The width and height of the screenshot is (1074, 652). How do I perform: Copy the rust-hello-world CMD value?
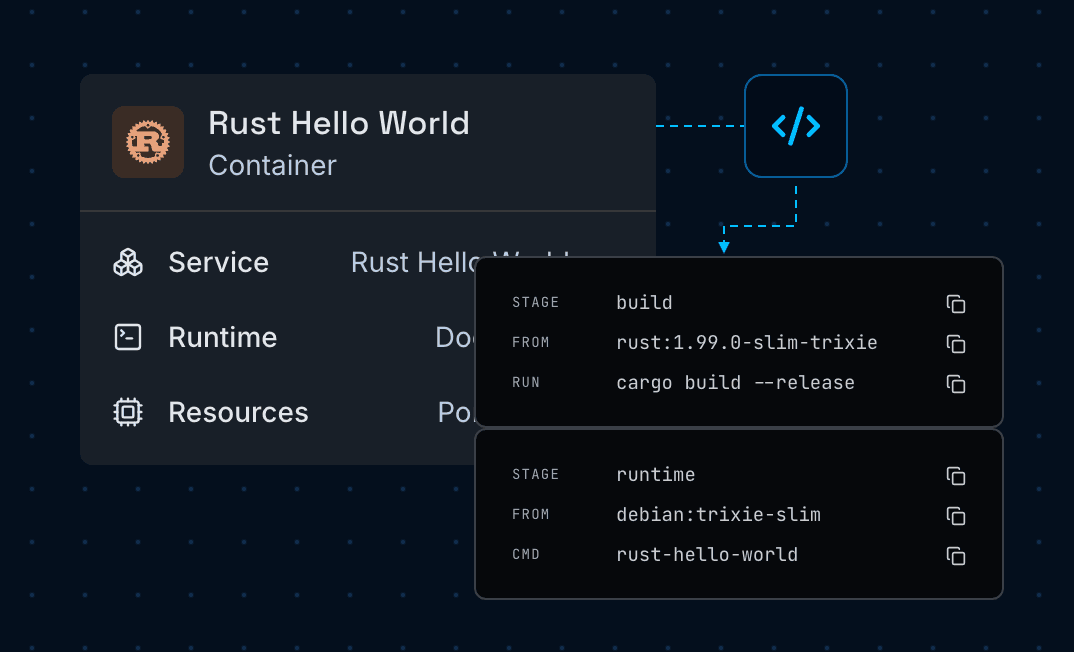pyautogui.click(x=956, y=555)
